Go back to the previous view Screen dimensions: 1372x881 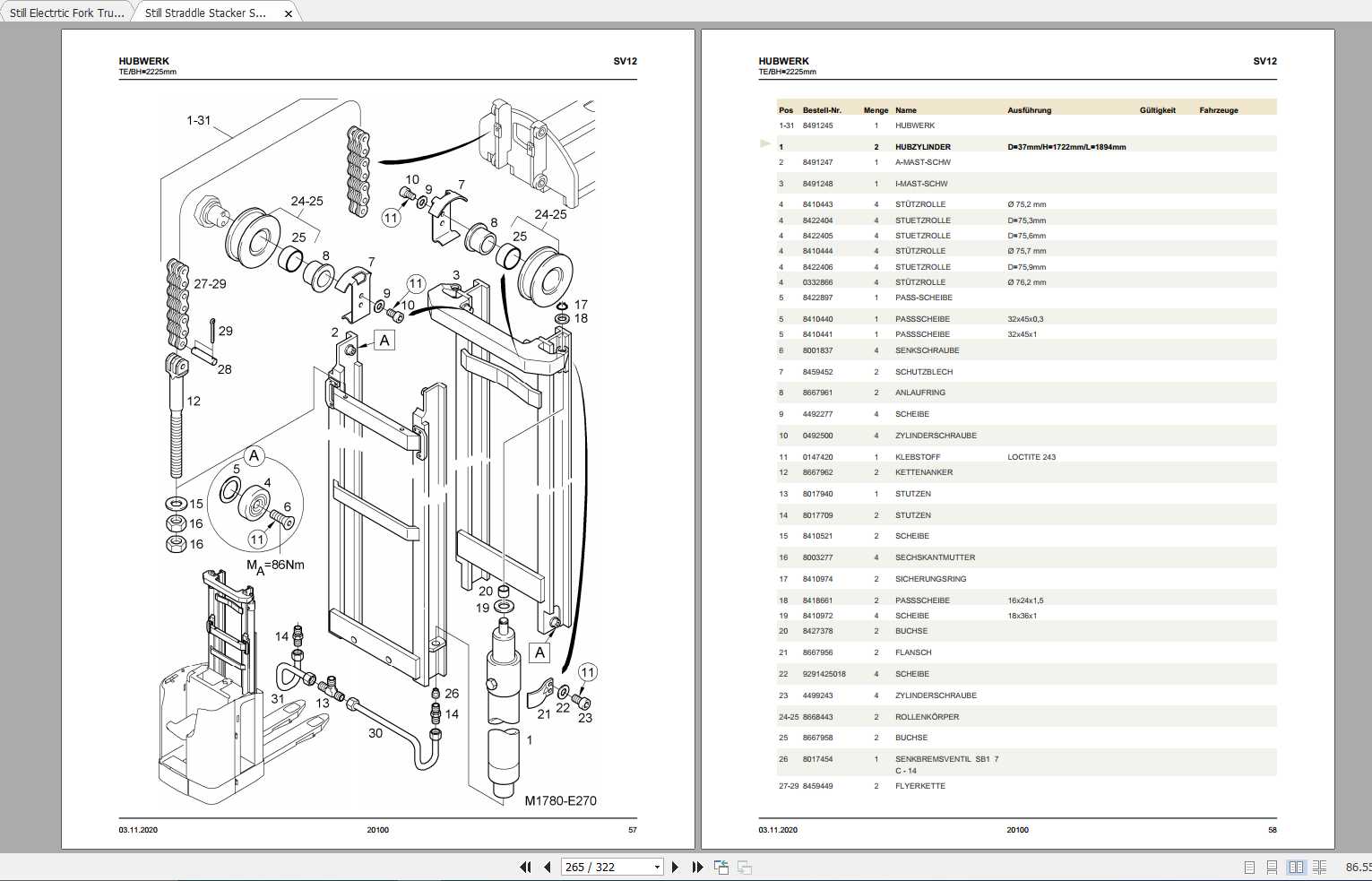(721, 867)
